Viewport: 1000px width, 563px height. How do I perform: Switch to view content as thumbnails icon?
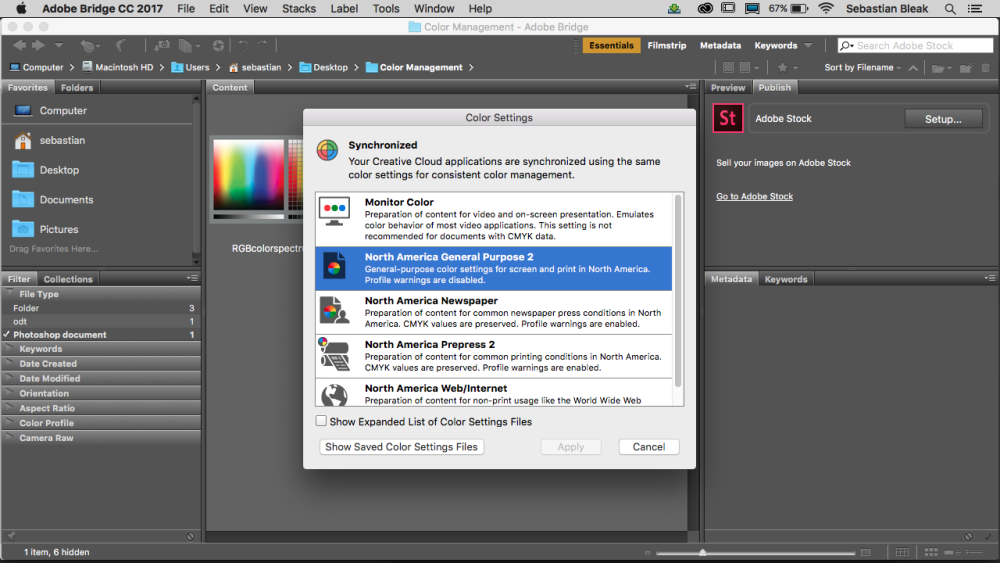[931, 552]
